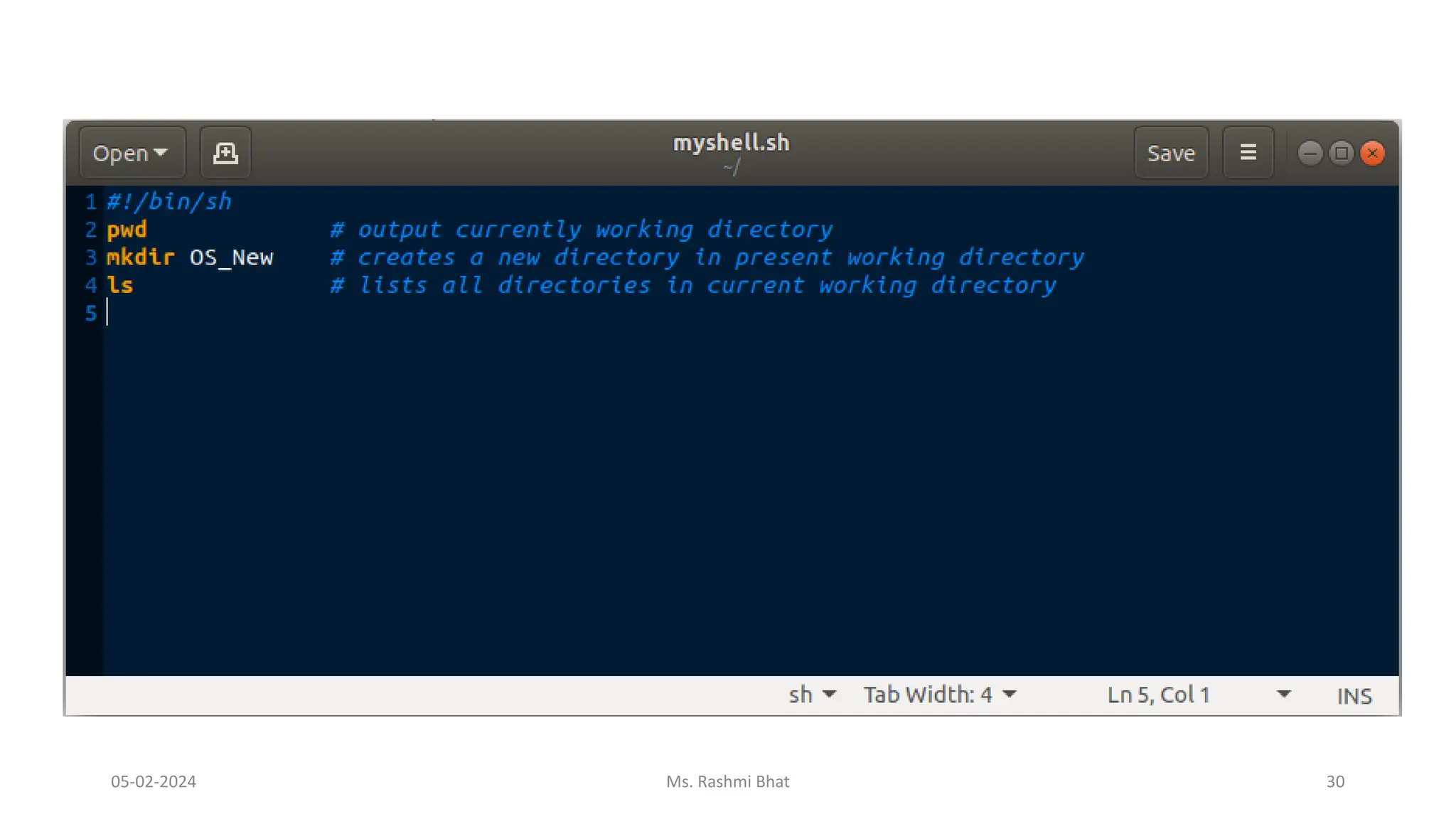Click the comment about creating a new directory

707,257
